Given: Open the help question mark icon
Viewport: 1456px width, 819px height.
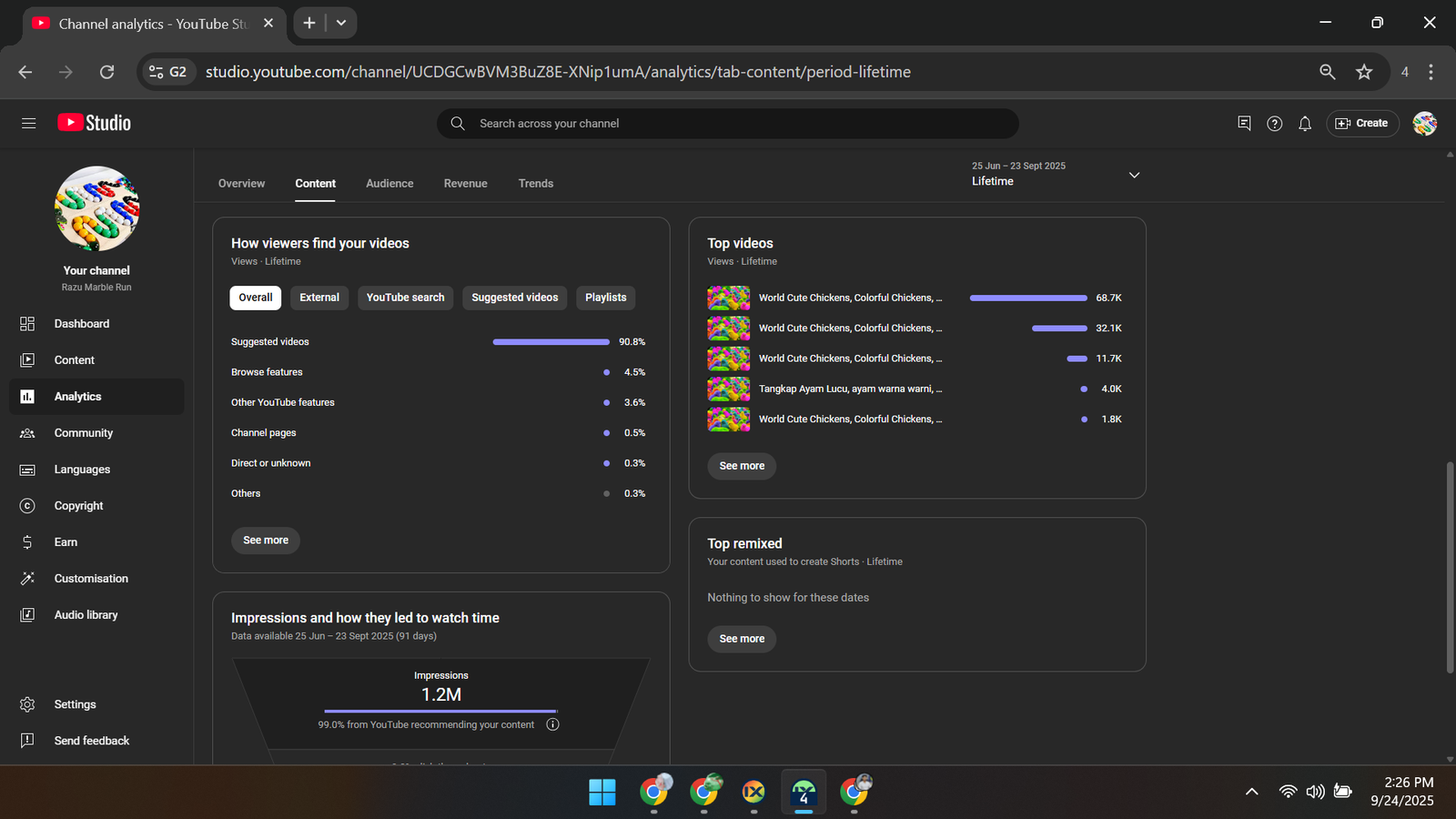Looking at the screenshot, I should click(1274, 124).
